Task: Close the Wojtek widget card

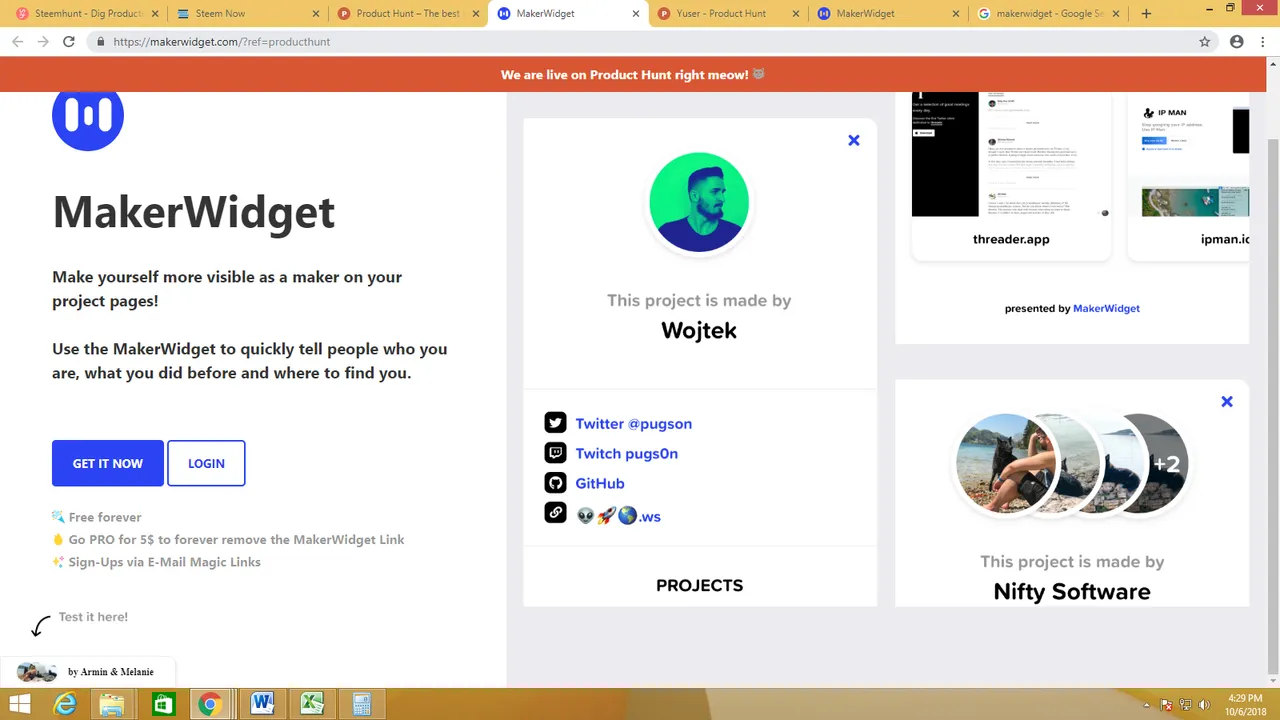Action: click(x=854, y=140)
